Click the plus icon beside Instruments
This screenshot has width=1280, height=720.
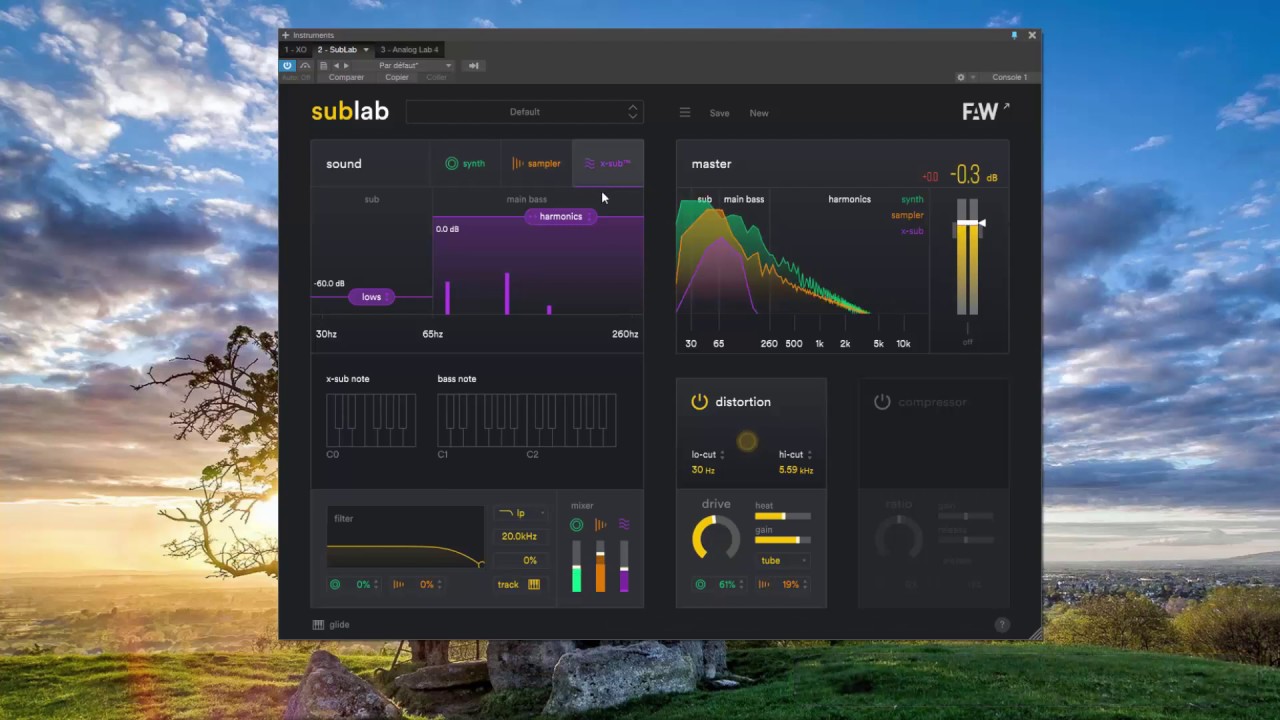pos(285,35)
